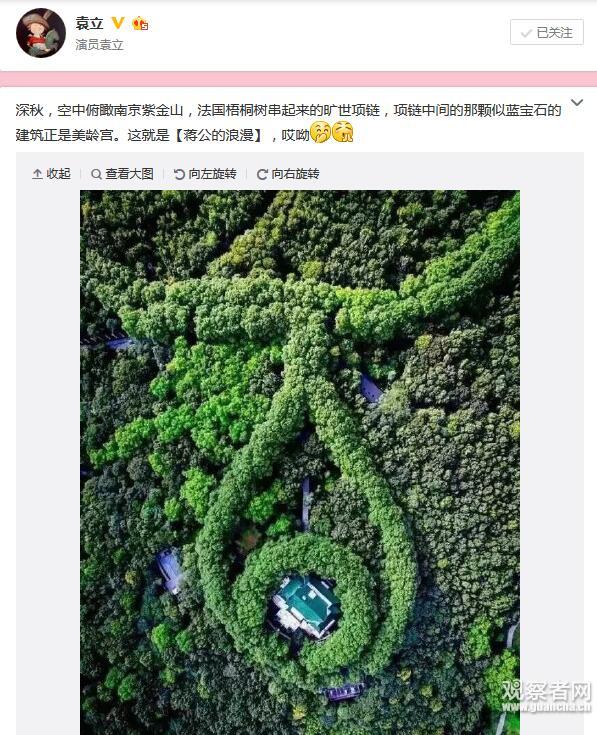
Task: Toggle the 已关注 follow button
Action: (x=546, y=32)
